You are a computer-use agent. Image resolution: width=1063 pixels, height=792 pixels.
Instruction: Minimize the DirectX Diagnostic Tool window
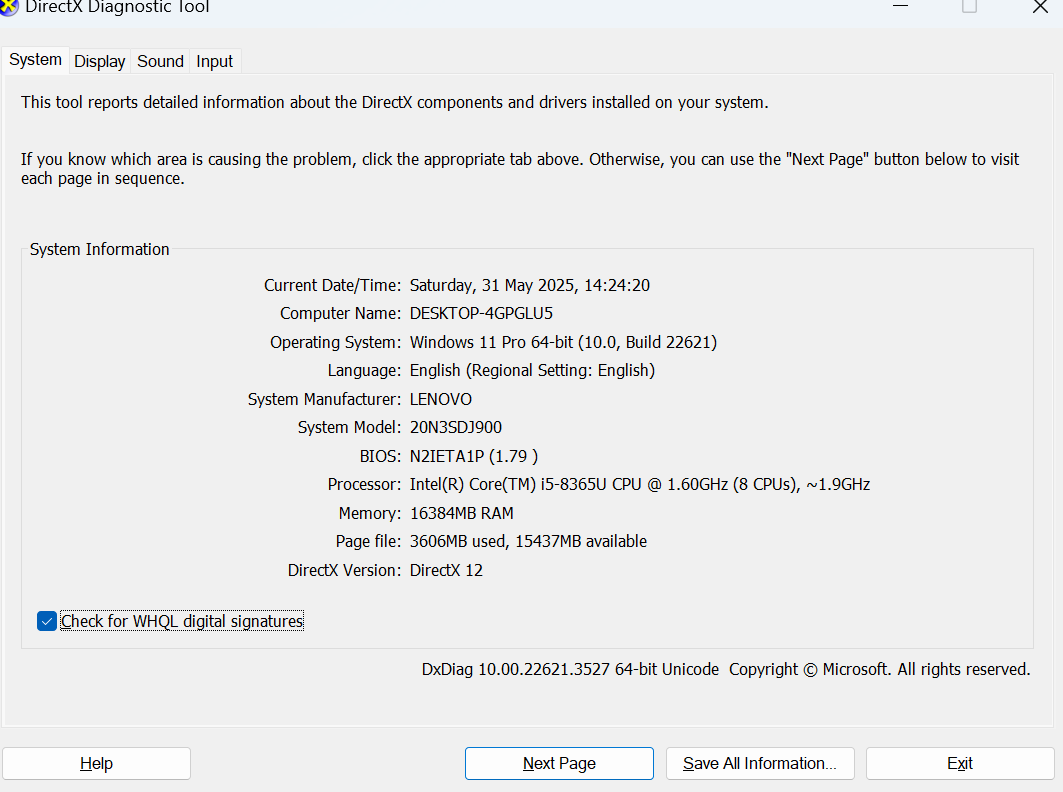899,8
